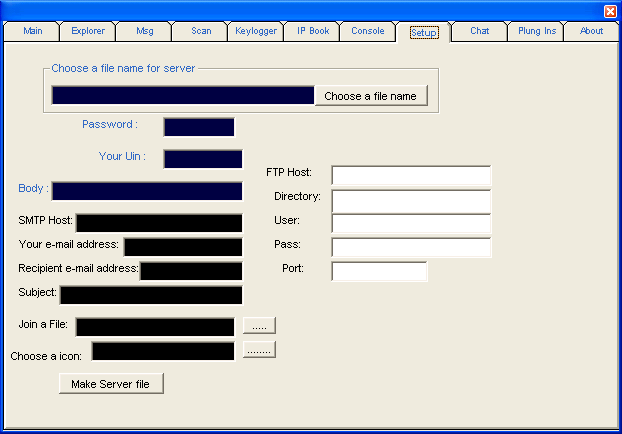Switch to the Main tab
This screenshot has width=622, height=434.
click(33, 31)
